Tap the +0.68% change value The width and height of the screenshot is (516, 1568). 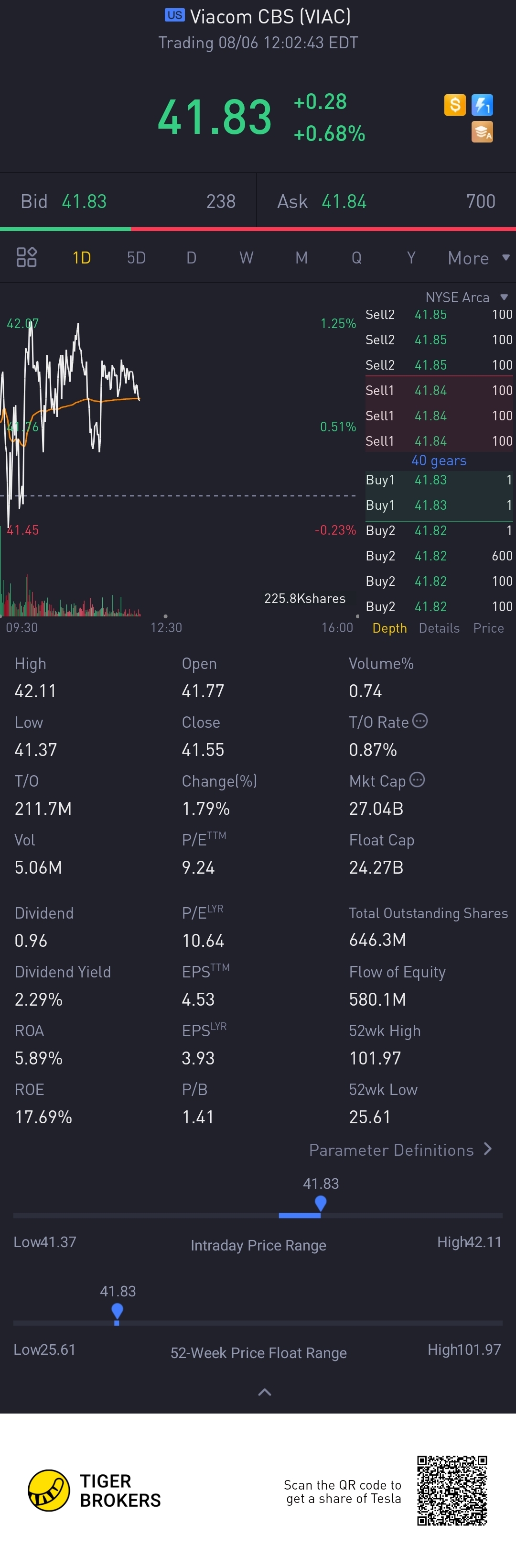coord(329,133)
